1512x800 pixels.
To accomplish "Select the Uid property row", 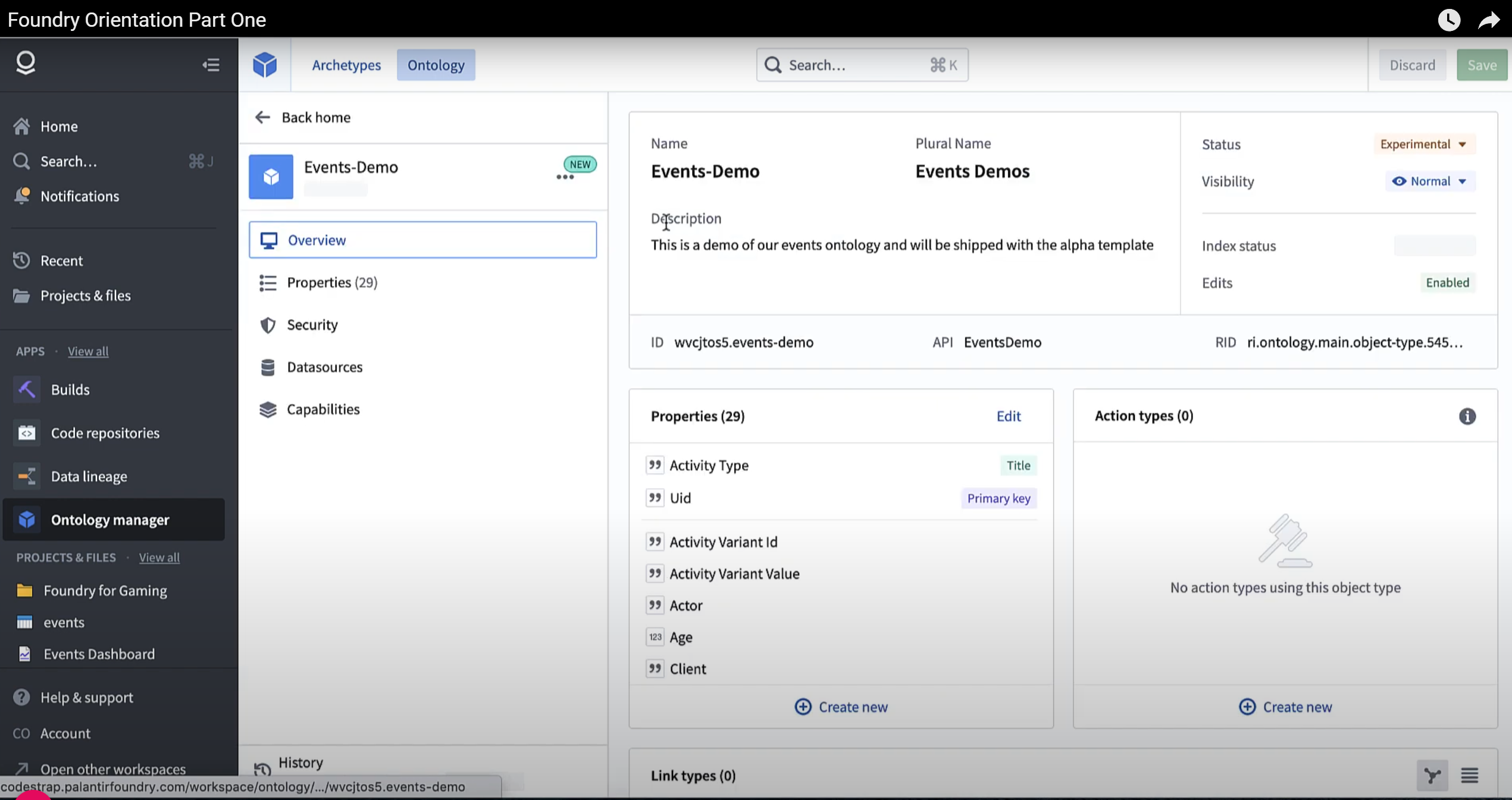I will (841, 498).
